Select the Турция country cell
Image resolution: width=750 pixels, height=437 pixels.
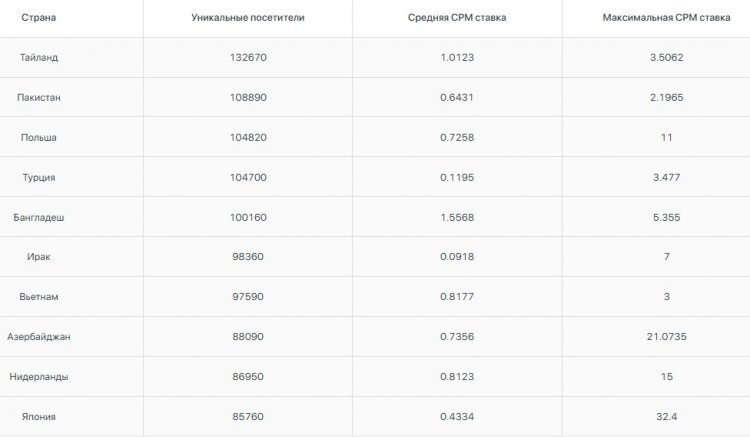[x=39, y=177]
